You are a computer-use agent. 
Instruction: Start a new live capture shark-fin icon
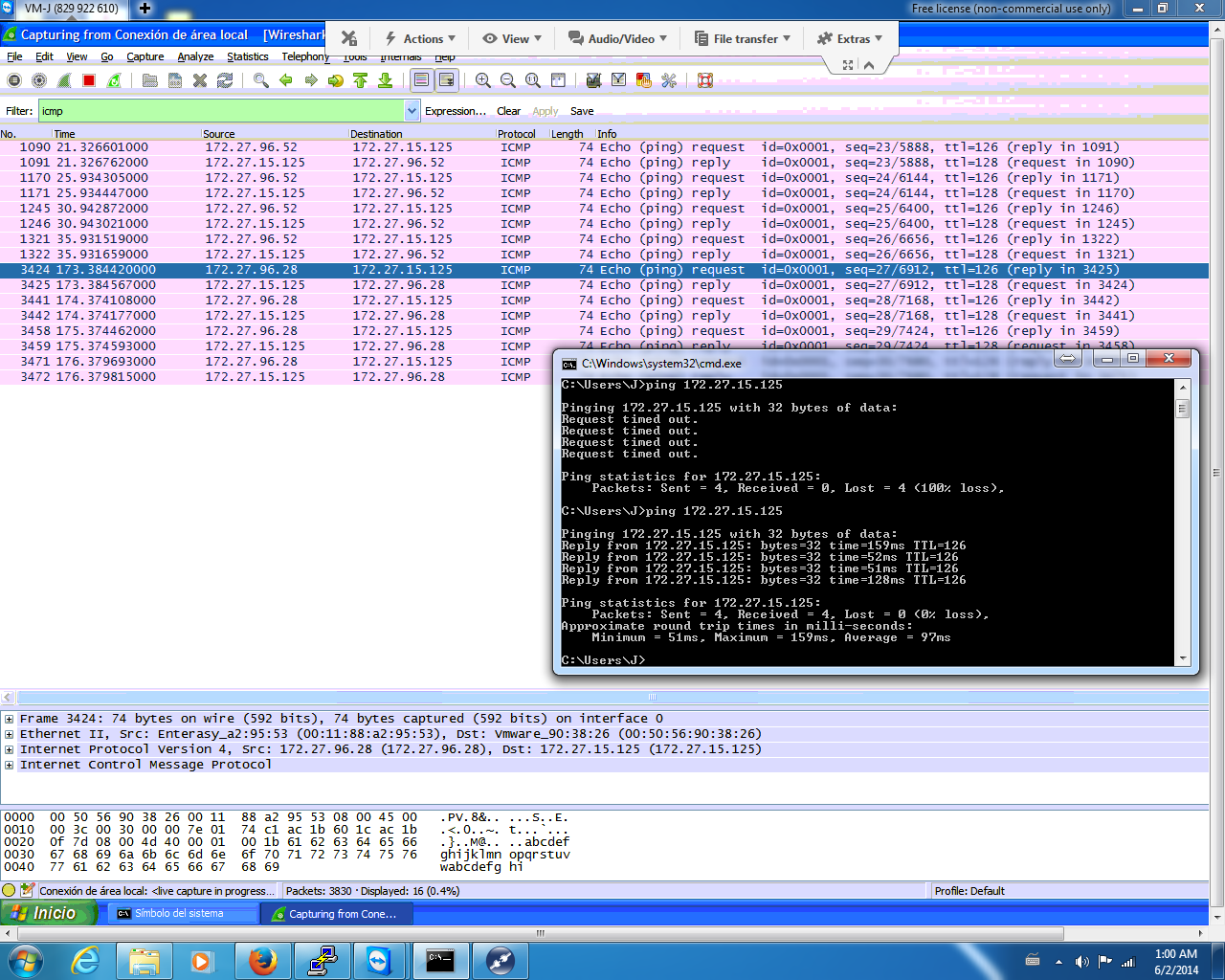click(64, 80)
